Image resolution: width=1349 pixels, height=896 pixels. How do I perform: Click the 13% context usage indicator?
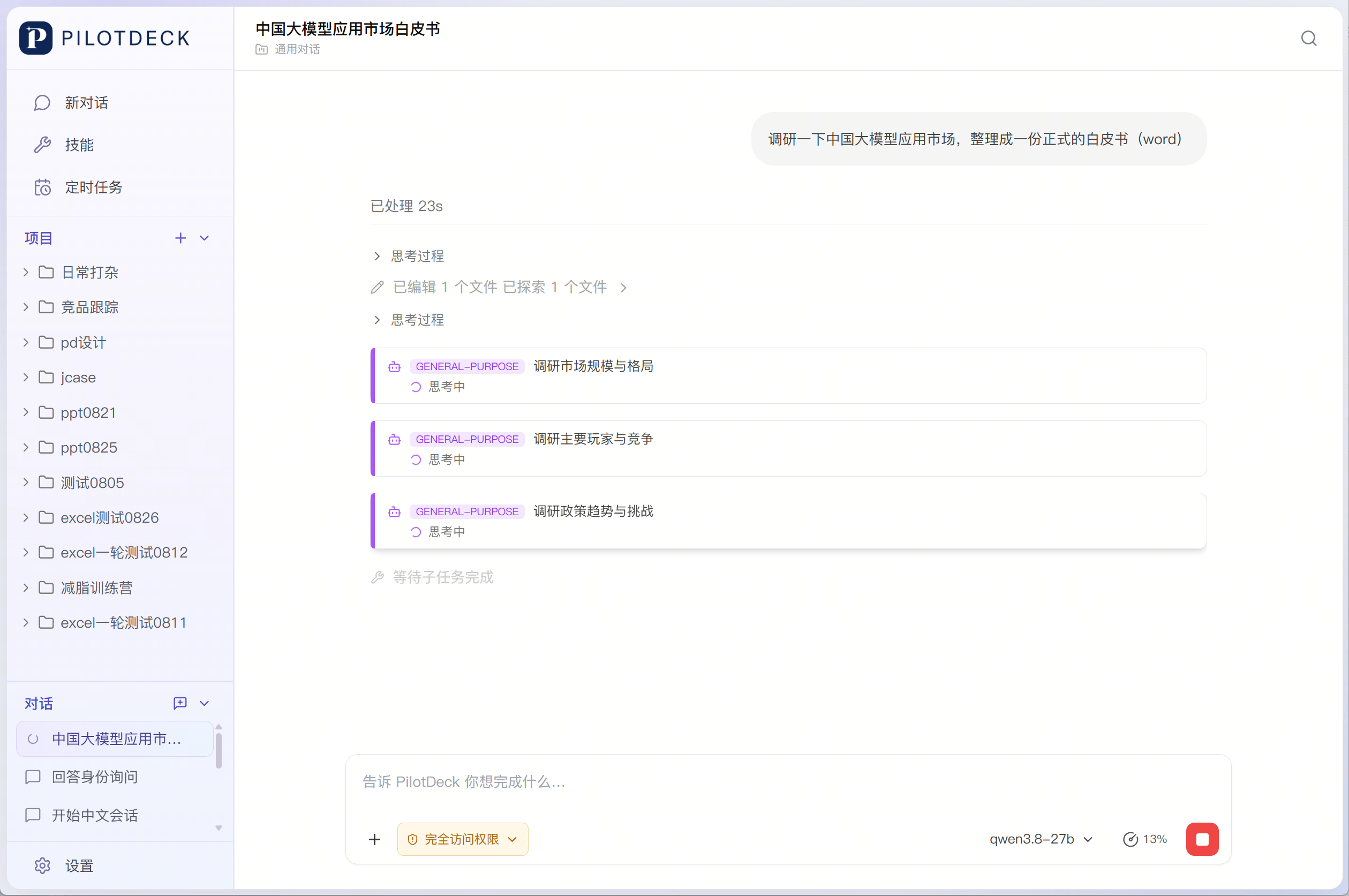pyautogui.click(x=1145, y=839)
